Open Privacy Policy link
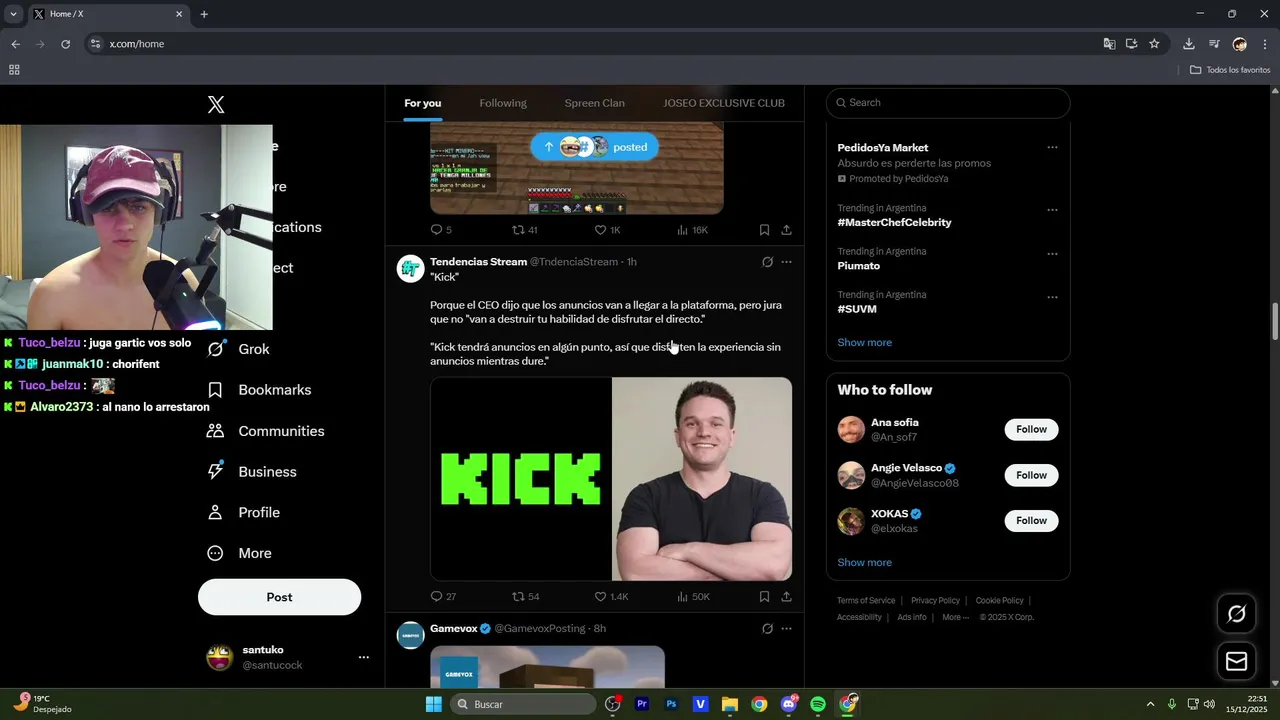This screenshot has height=720, width=1280. pyautogui.click(x=935, y=601)
